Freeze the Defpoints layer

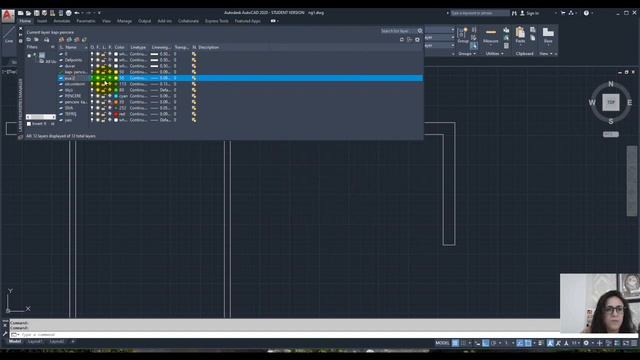98,60
